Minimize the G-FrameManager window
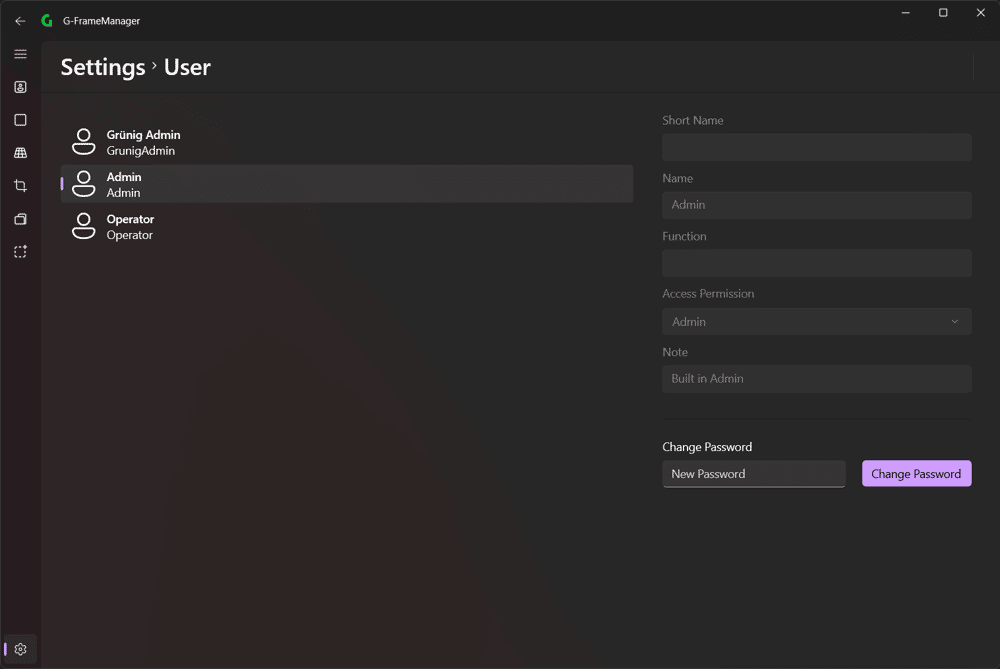The image size is (1000, 669). pos(906,13)
